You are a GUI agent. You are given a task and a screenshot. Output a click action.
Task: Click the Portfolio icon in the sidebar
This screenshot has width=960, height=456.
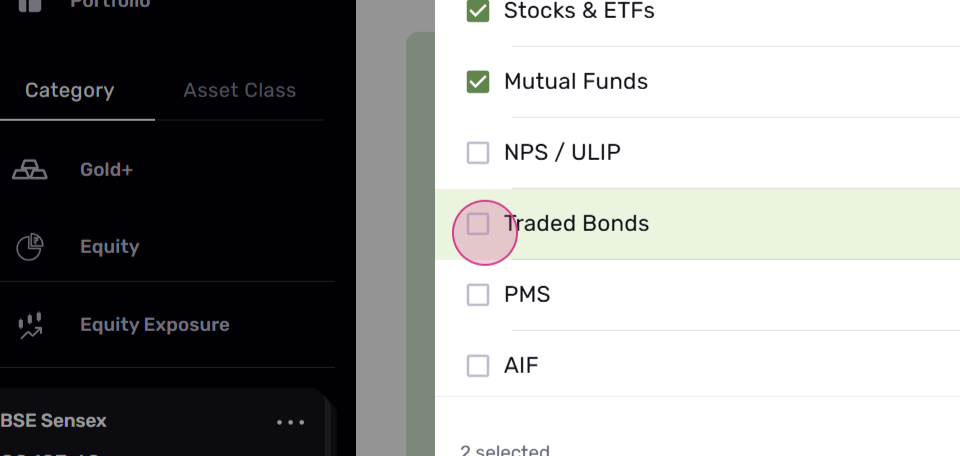click(x=29, y=5)
